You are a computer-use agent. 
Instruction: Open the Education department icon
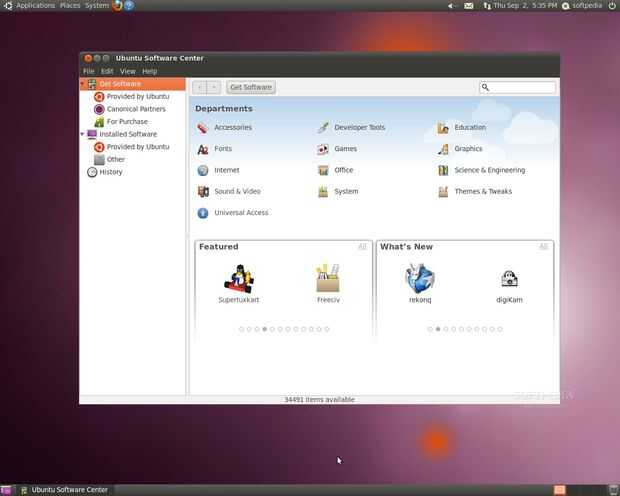(443, 128)
